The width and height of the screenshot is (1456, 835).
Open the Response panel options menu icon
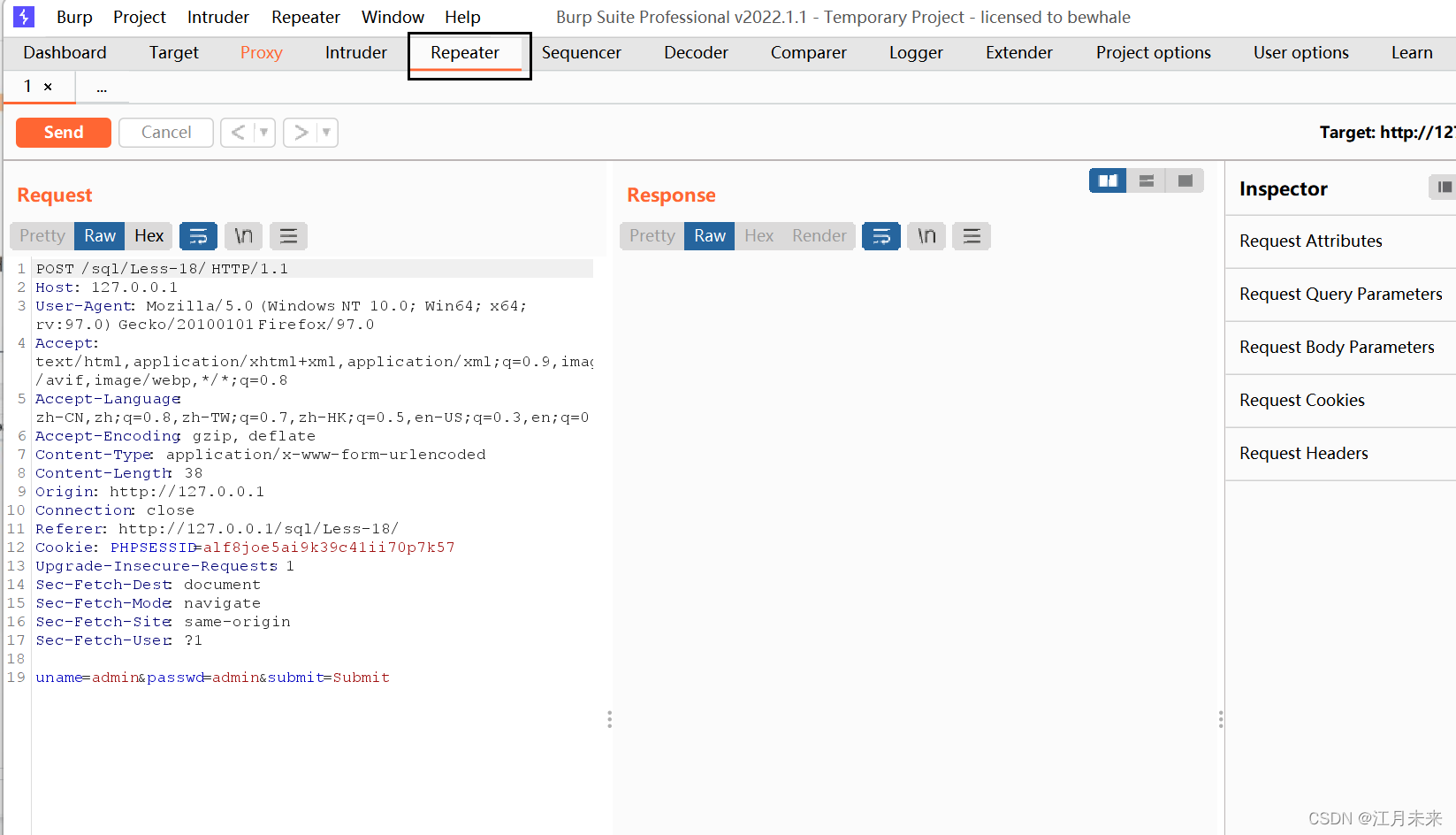pos(972,236)
